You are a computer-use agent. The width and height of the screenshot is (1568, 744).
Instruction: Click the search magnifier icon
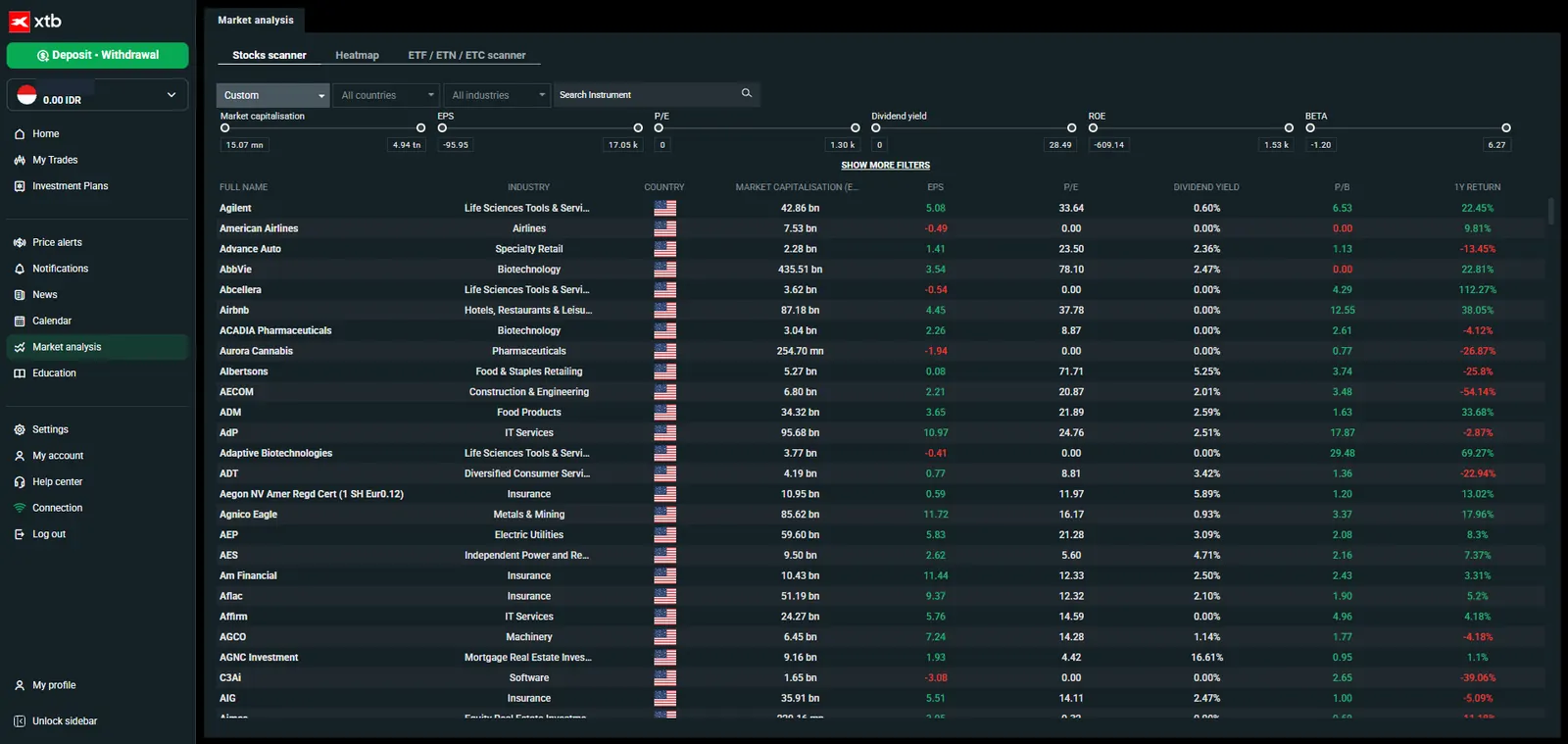(747, 94)
